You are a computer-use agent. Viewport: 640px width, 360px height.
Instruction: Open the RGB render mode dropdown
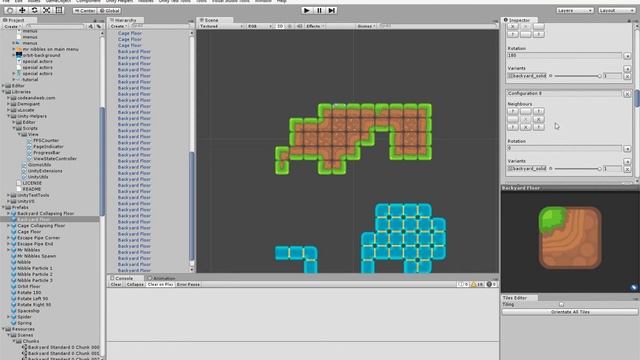(x=259, y=26)
